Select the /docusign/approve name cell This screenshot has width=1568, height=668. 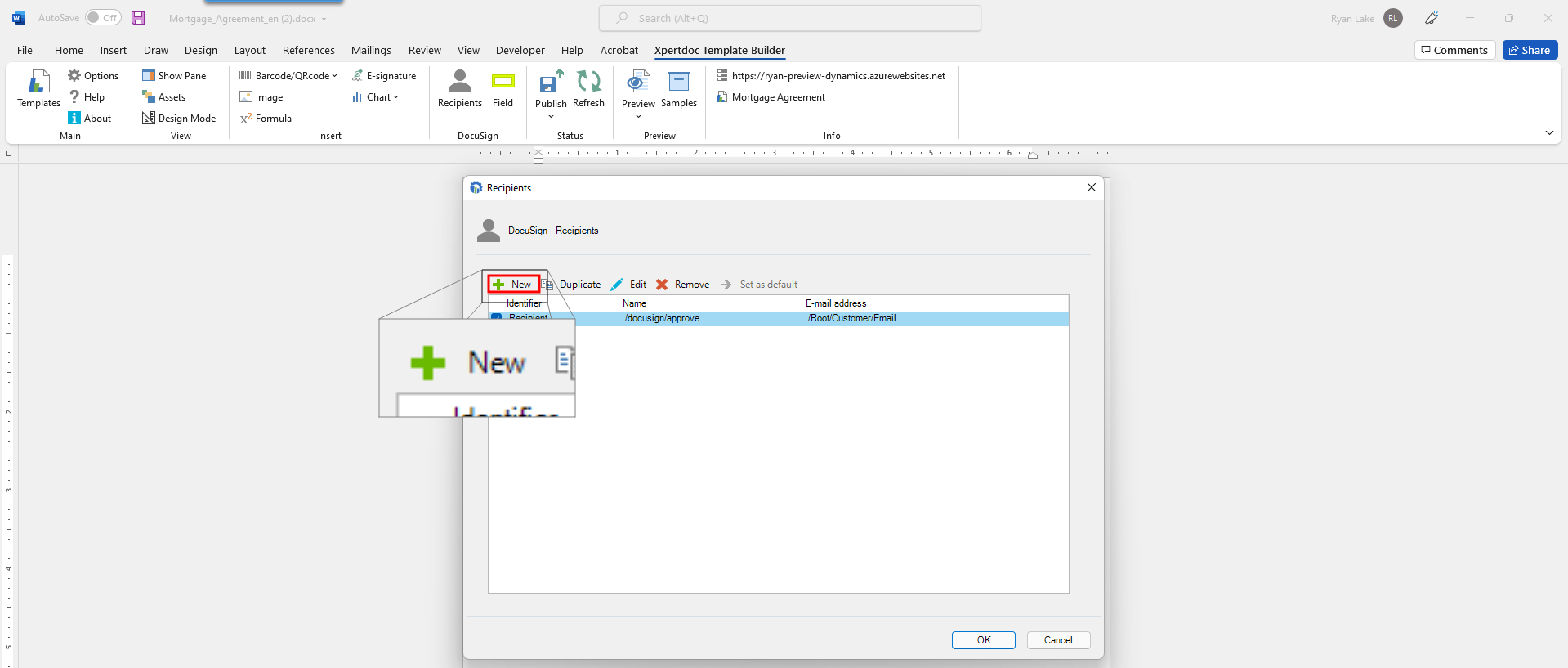662,318
